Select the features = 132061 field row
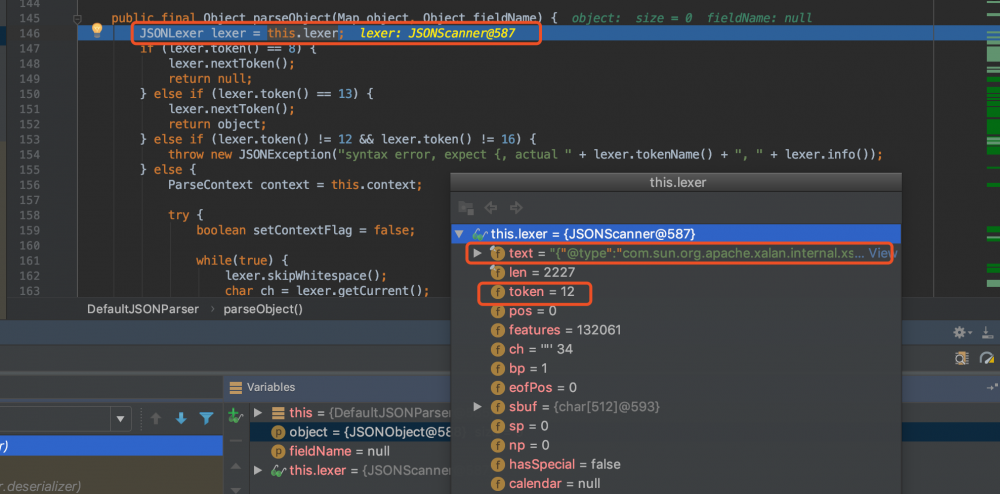This screenshot has width=1000, height=494. (x=675, y=330)
